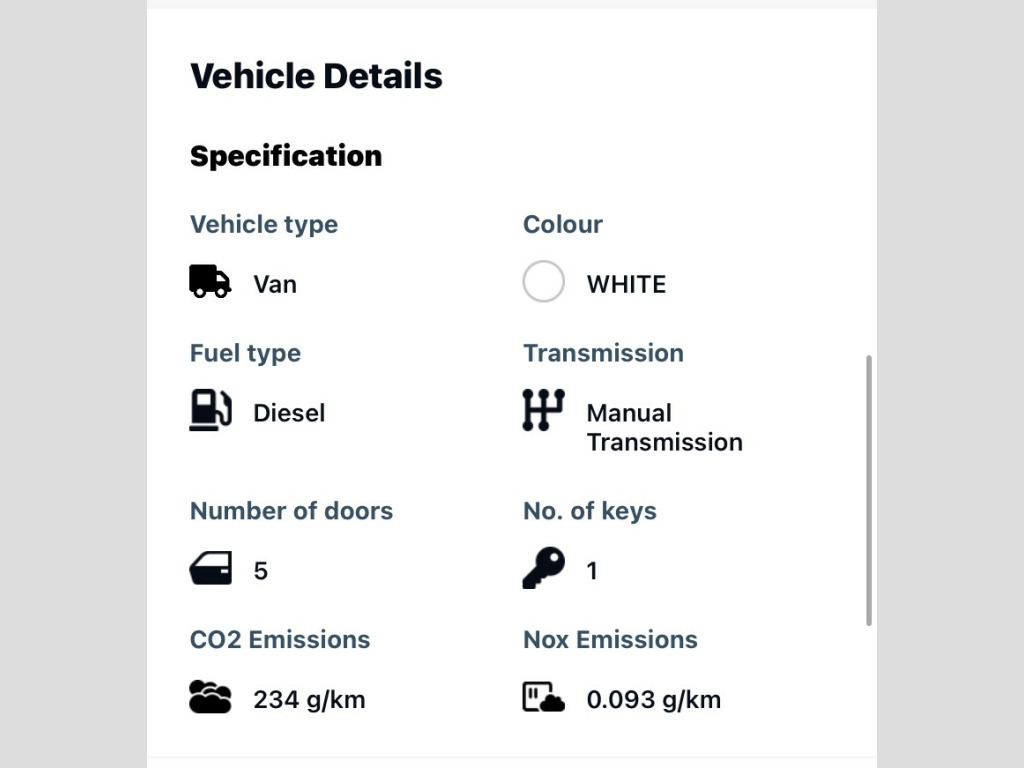Click the Diesel fuel type text

(x=289, y=413)
